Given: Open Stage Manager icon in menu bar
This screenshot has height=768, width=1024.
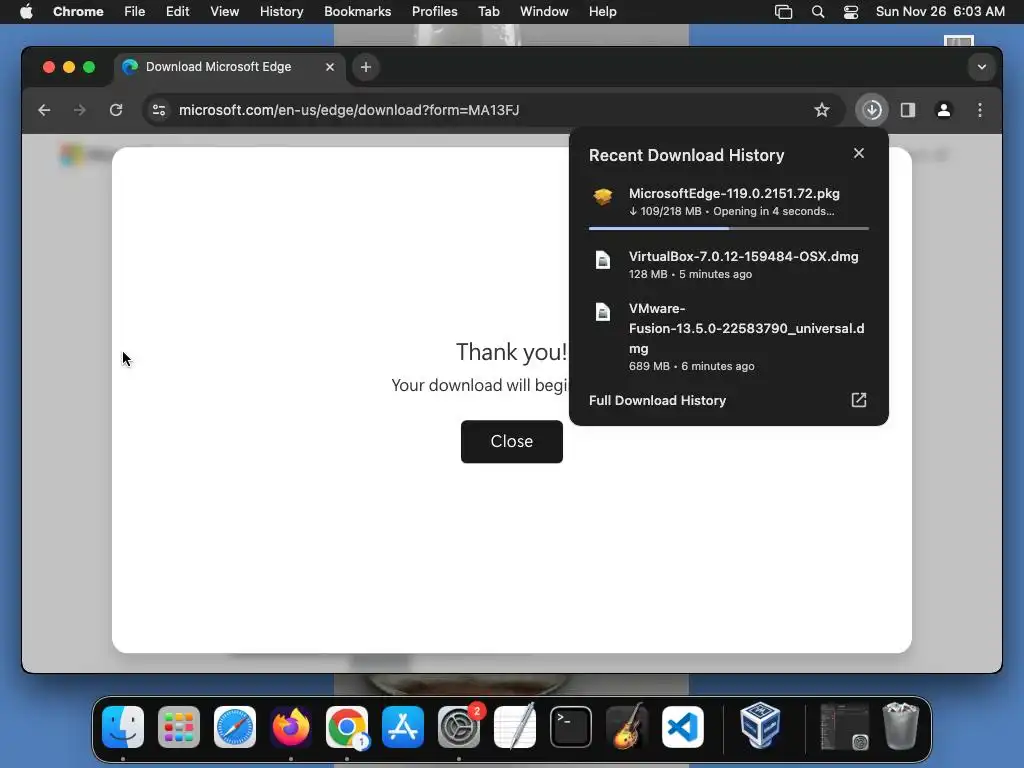Looking at the screenshot, I should coord(783,12).
